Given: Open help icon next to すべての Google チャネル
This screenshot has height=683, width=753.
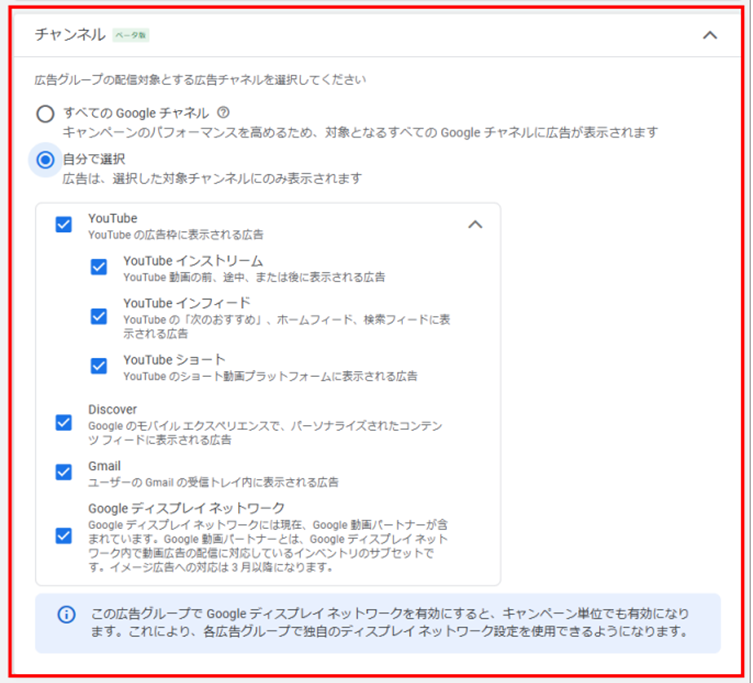Looking at the screenshot, I should (x=223, y=113).
